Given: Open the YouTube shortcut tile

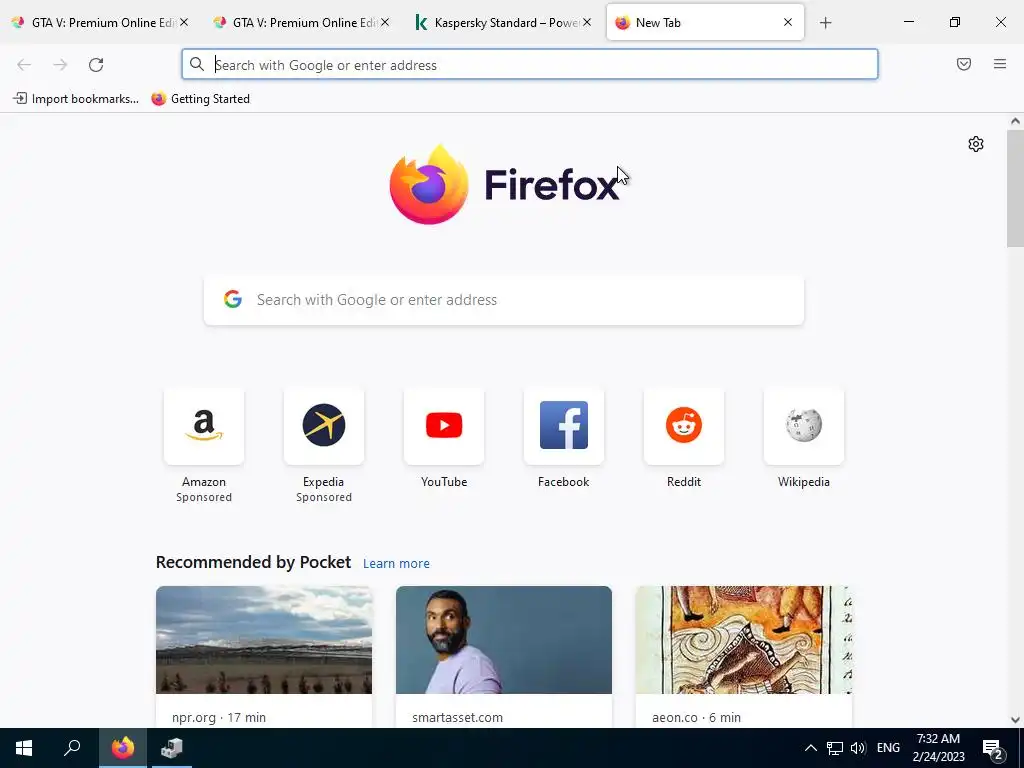Looking at the screenshot, I should [x=444, y=426].
